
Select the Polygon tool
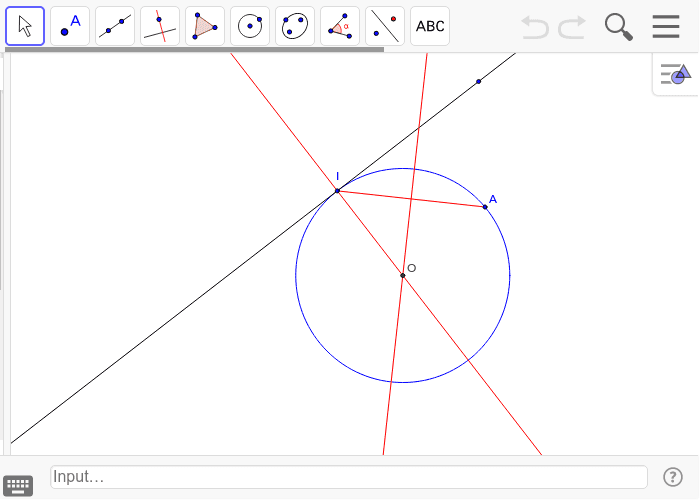(205, 26)
